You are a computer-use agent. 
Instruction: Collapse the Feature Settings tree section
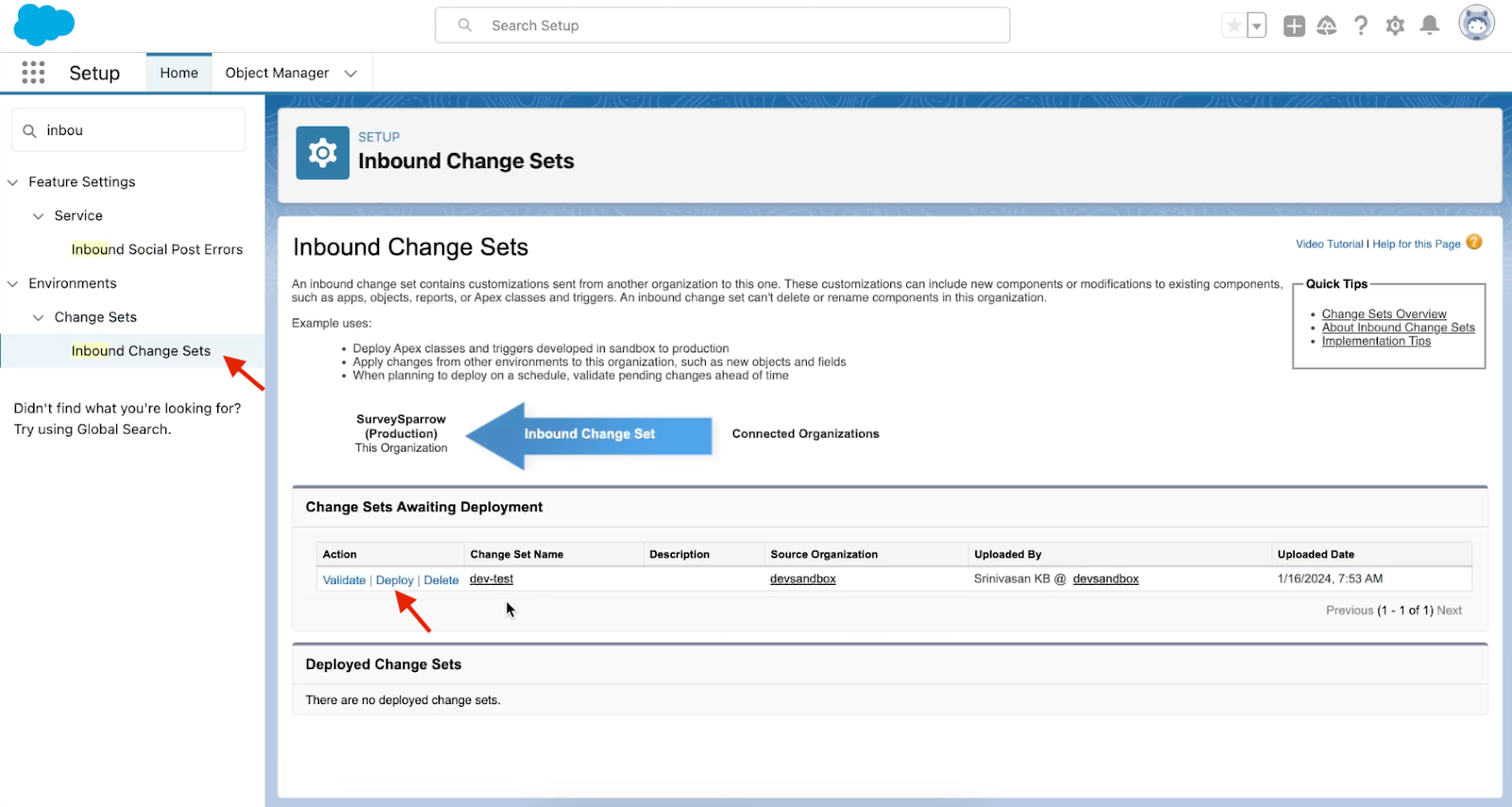coord(13,182)
